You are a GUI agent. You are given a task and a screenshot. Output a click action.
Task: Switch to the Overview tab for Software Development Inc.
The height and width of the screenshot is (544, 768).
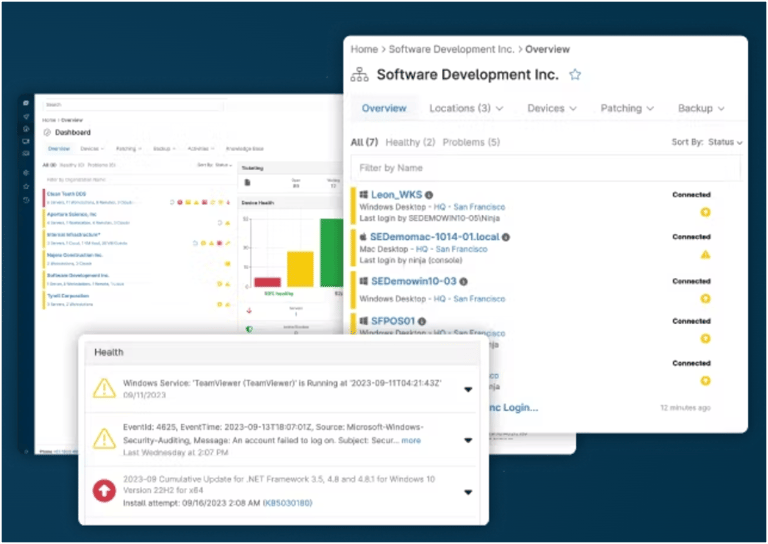(x=384, y=108)
